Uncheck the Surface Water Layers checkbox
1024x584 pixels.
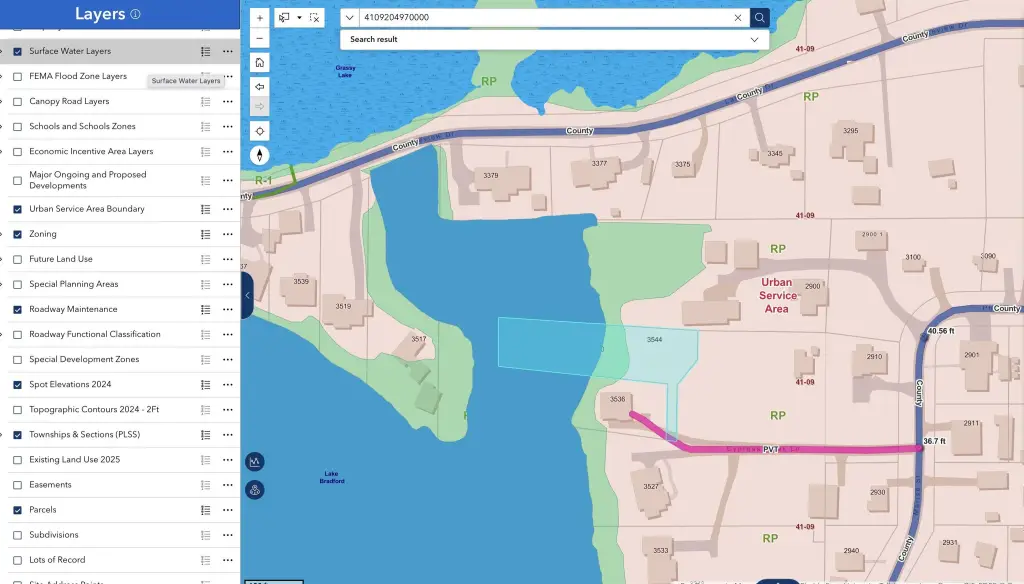click(18, 51)
